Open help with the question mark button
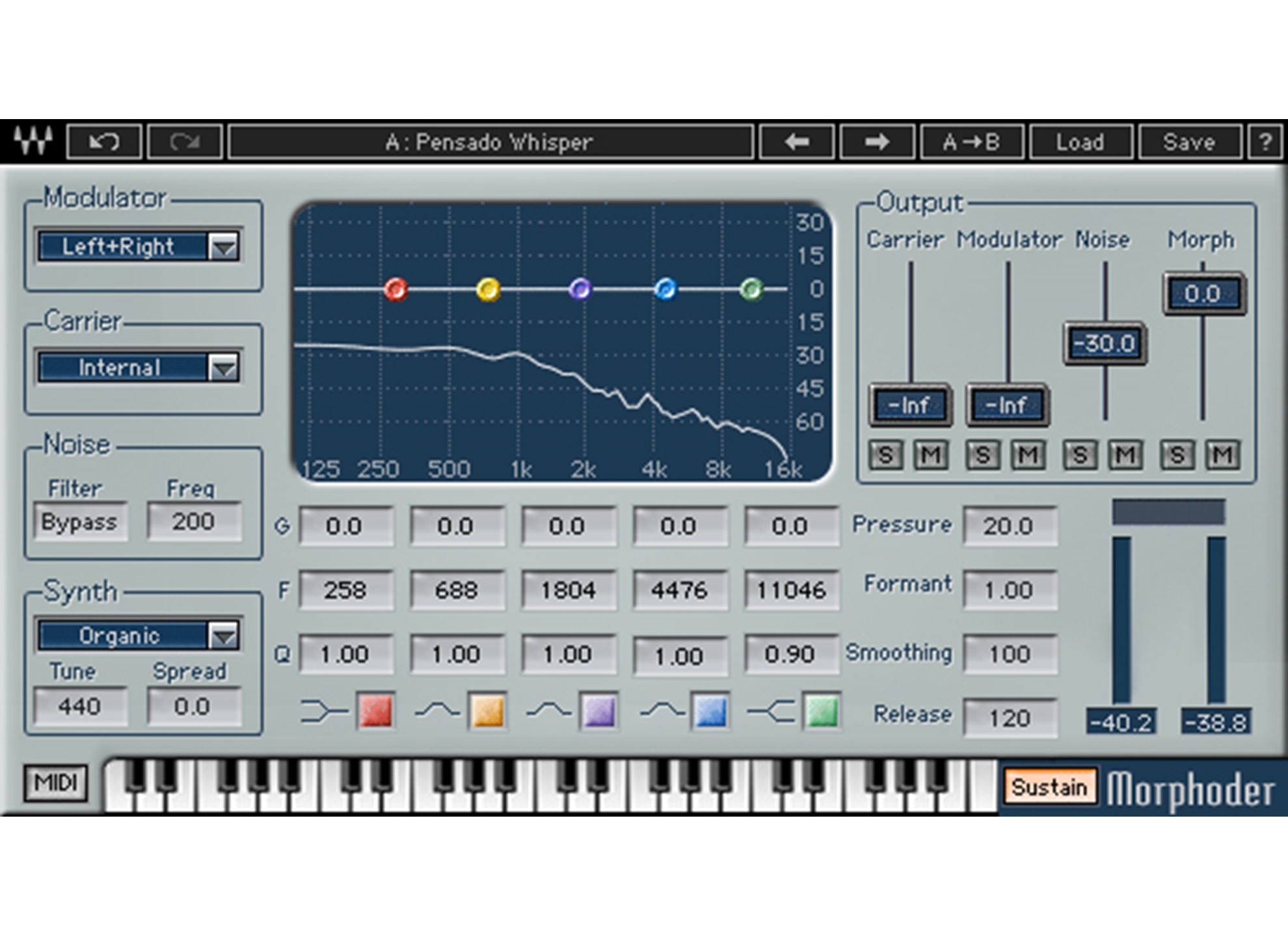This screenshot has width=1288, height=937. [x=1265, y=141]
